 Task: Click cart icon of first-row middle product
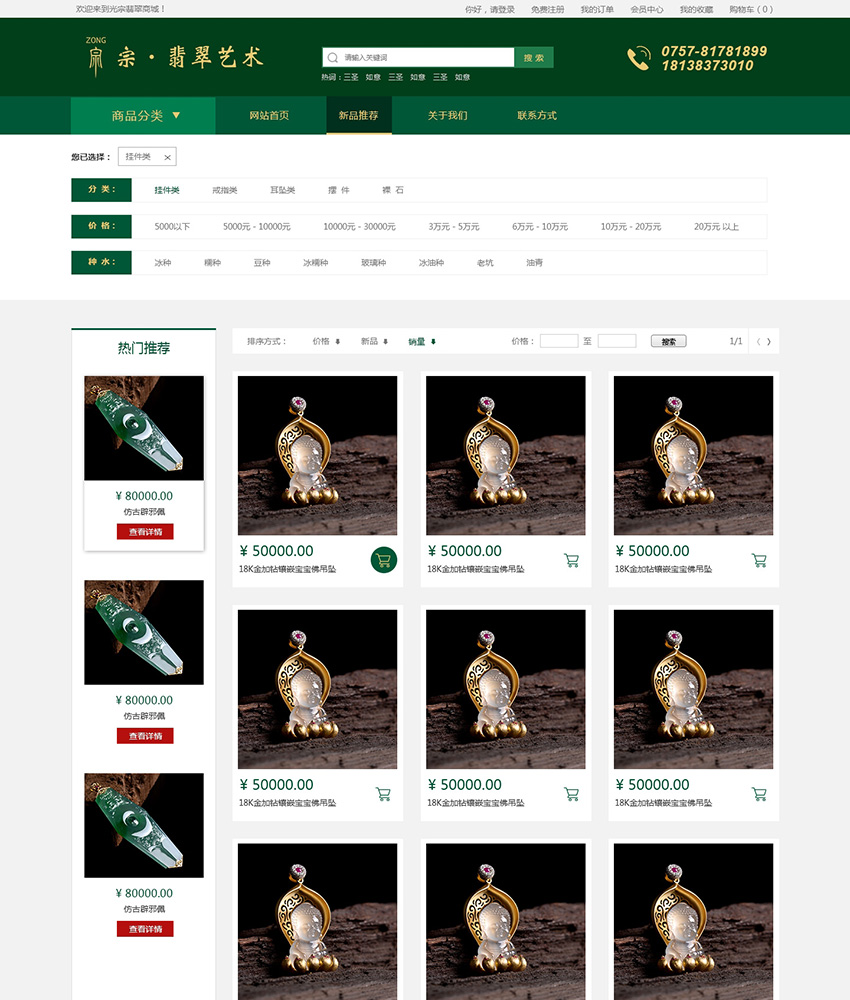pyautogui.click(x=571, y=560)
